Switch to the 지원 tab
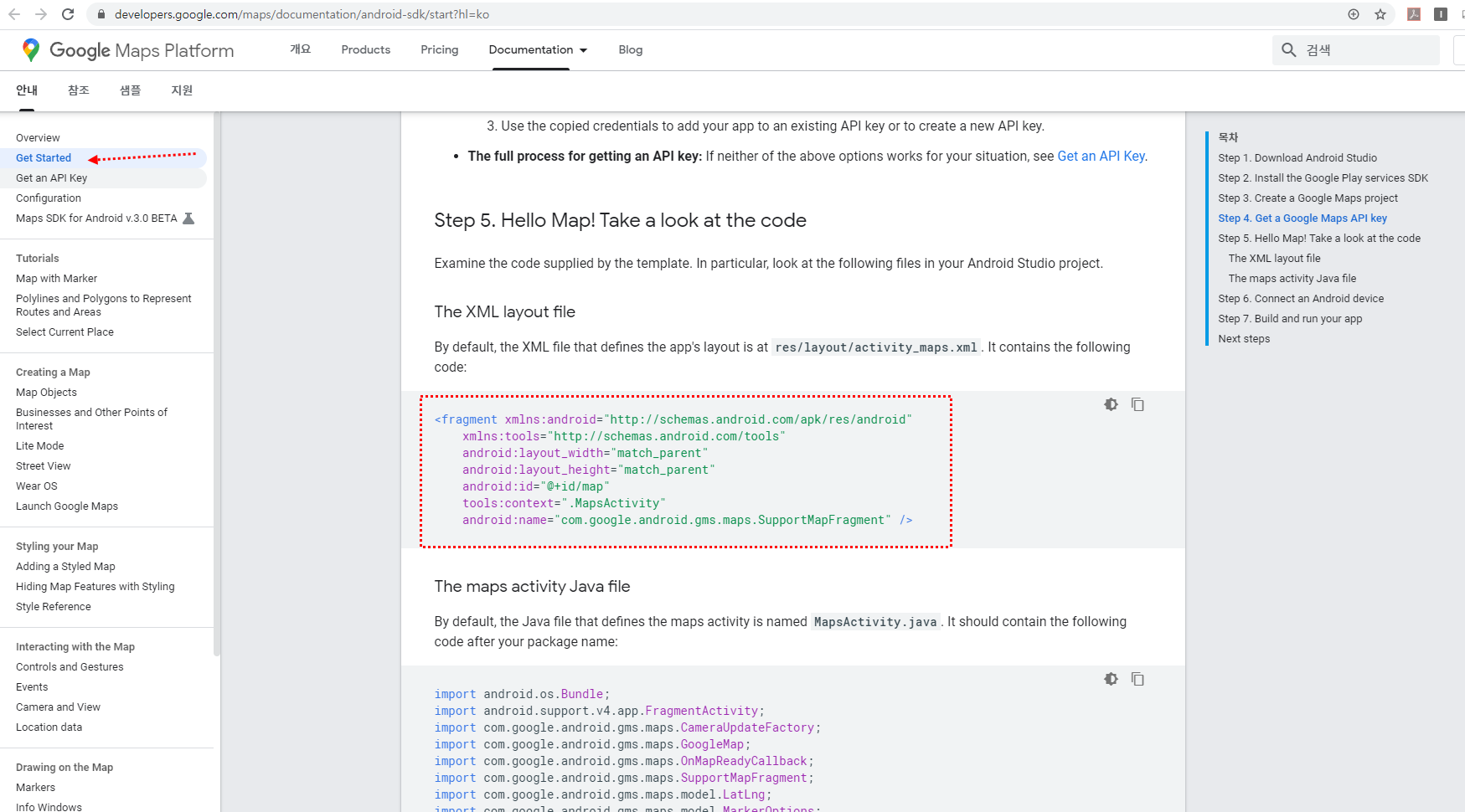Screen dimensions: 1465x812 tap(182, 90)
